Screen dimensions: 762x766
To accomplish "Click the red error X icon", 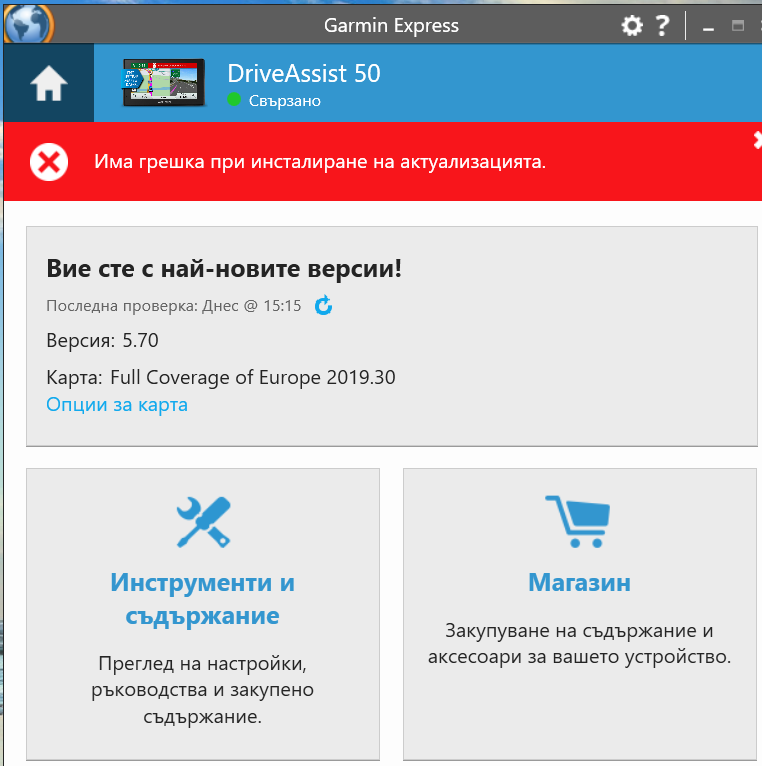I will coord(49,162).
